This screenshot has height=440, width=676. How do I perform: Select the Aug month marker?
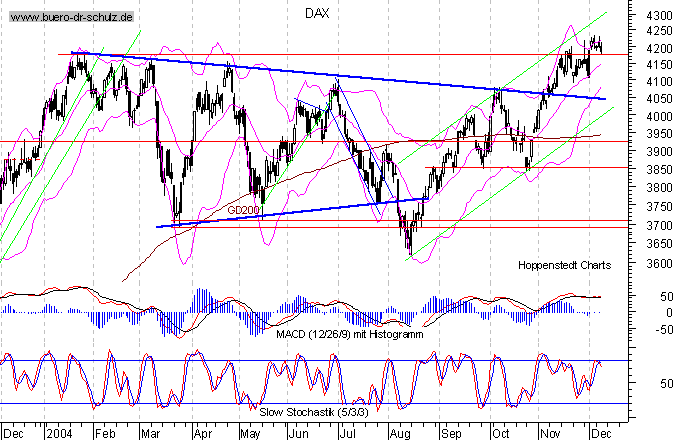pyautogui.click(x=399, y=433)
